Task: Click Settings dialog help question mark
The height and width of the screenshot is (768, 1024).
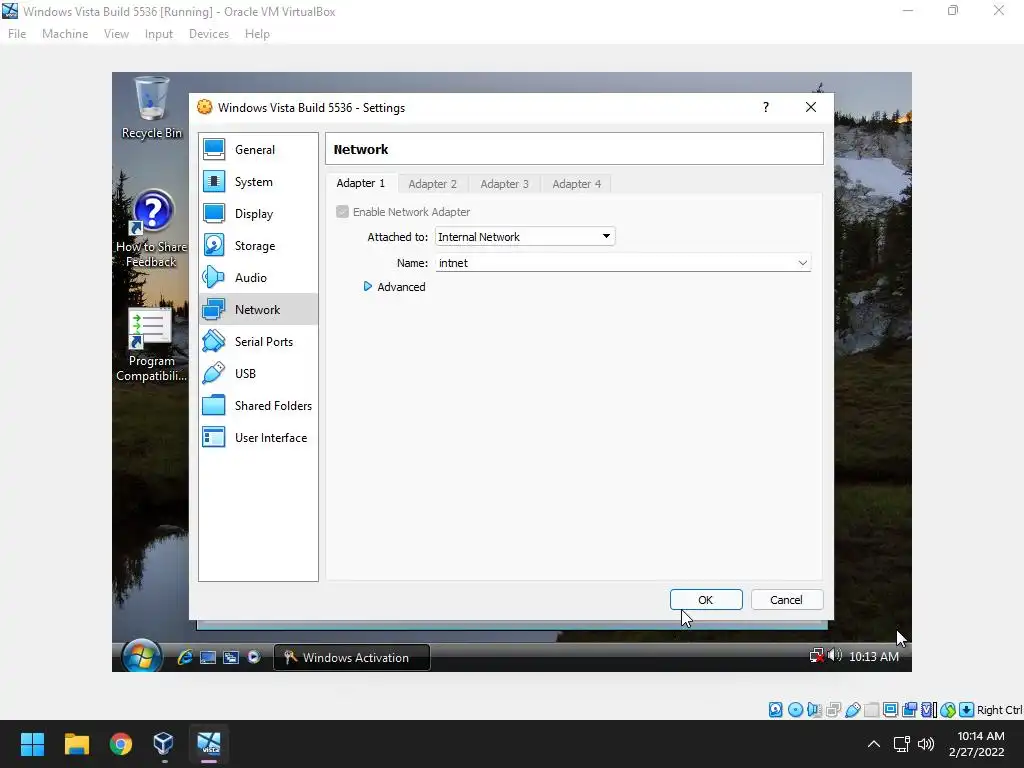Action: (x=766, y=107)
